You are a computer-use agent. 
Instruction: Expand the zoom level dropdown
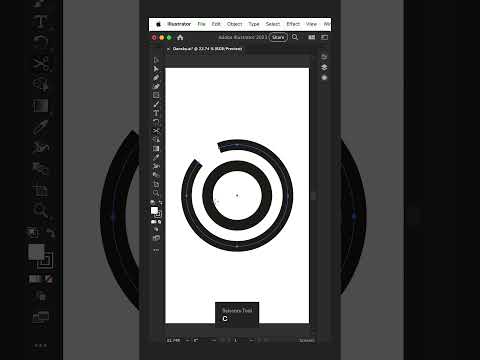pos(188,340)
